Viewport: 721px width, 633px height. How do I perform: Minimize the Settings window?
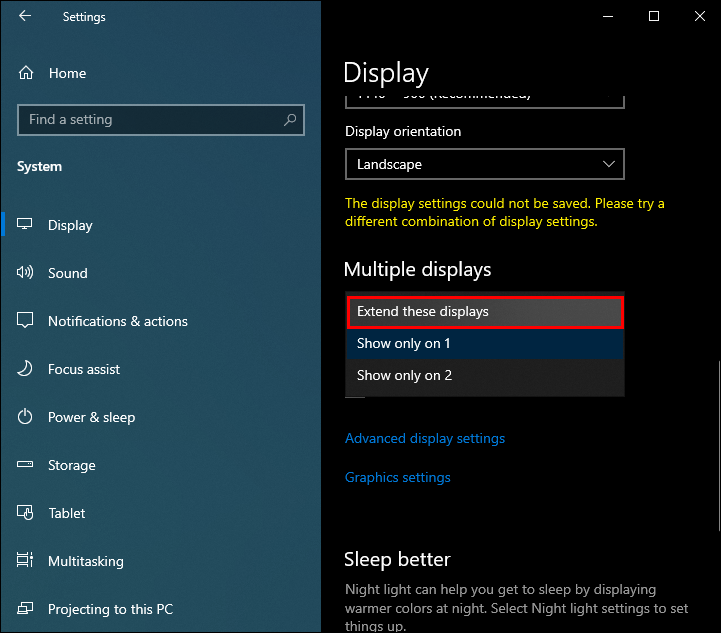coord(608,17)
